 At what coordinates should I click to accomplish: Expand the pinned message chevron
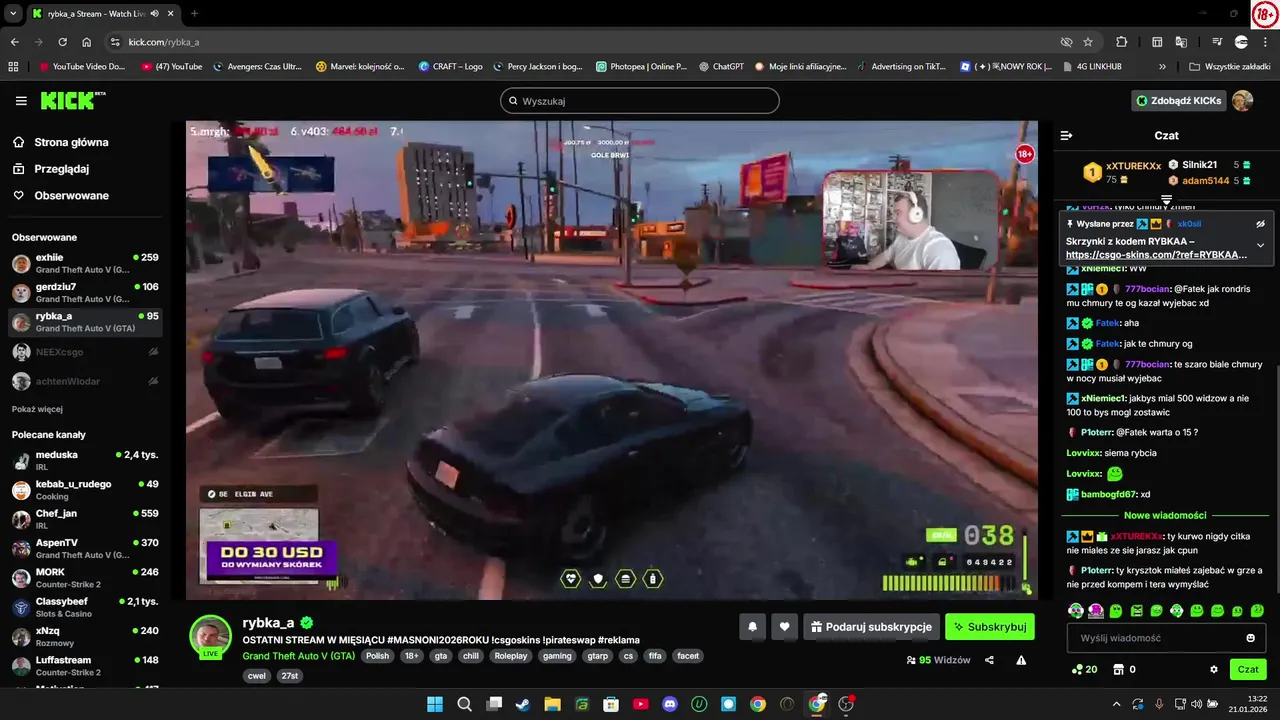[x=1260, y=245]
